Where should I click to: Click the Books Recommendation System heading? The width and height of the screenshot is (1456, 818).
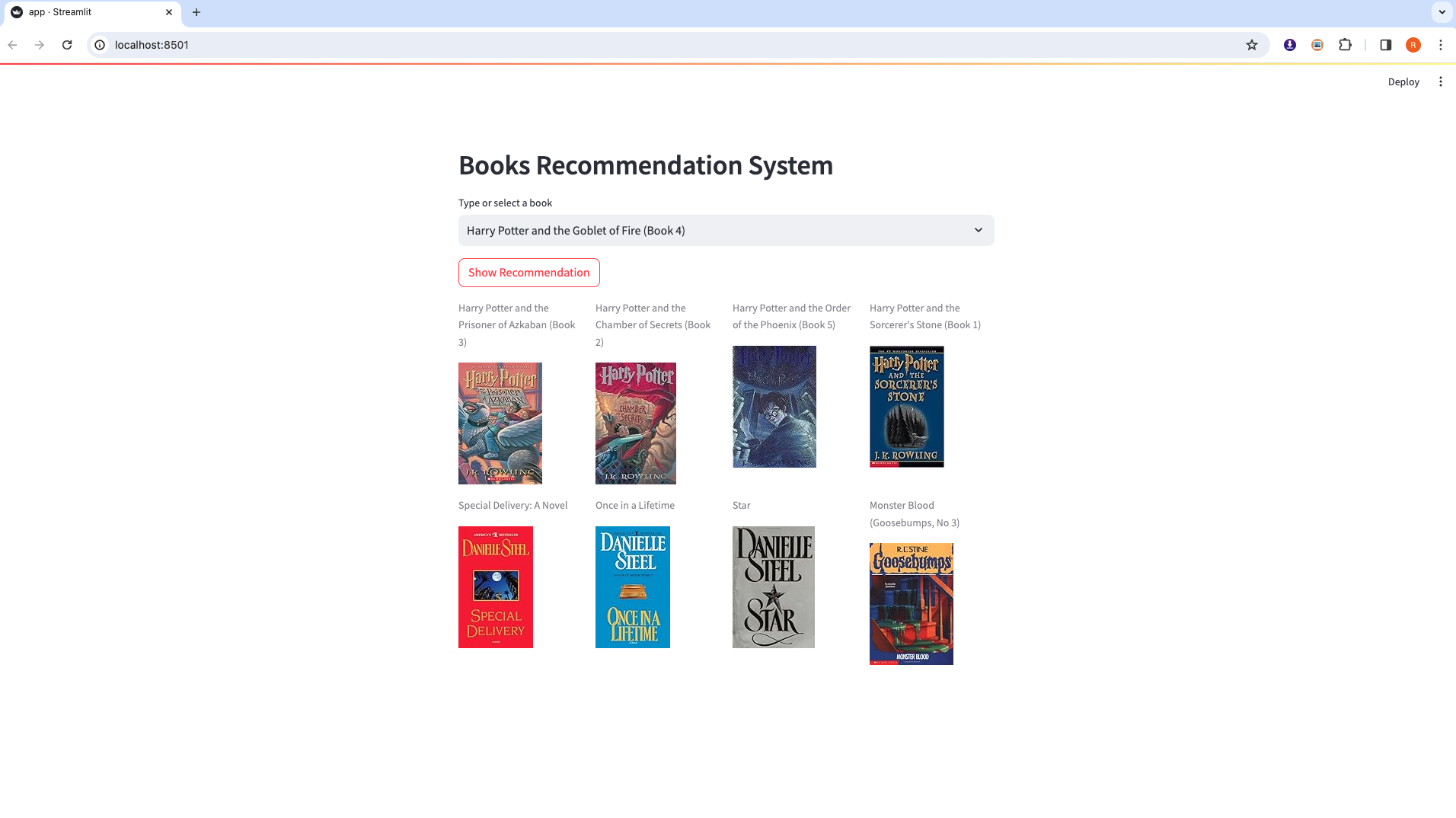coord(646,165)
